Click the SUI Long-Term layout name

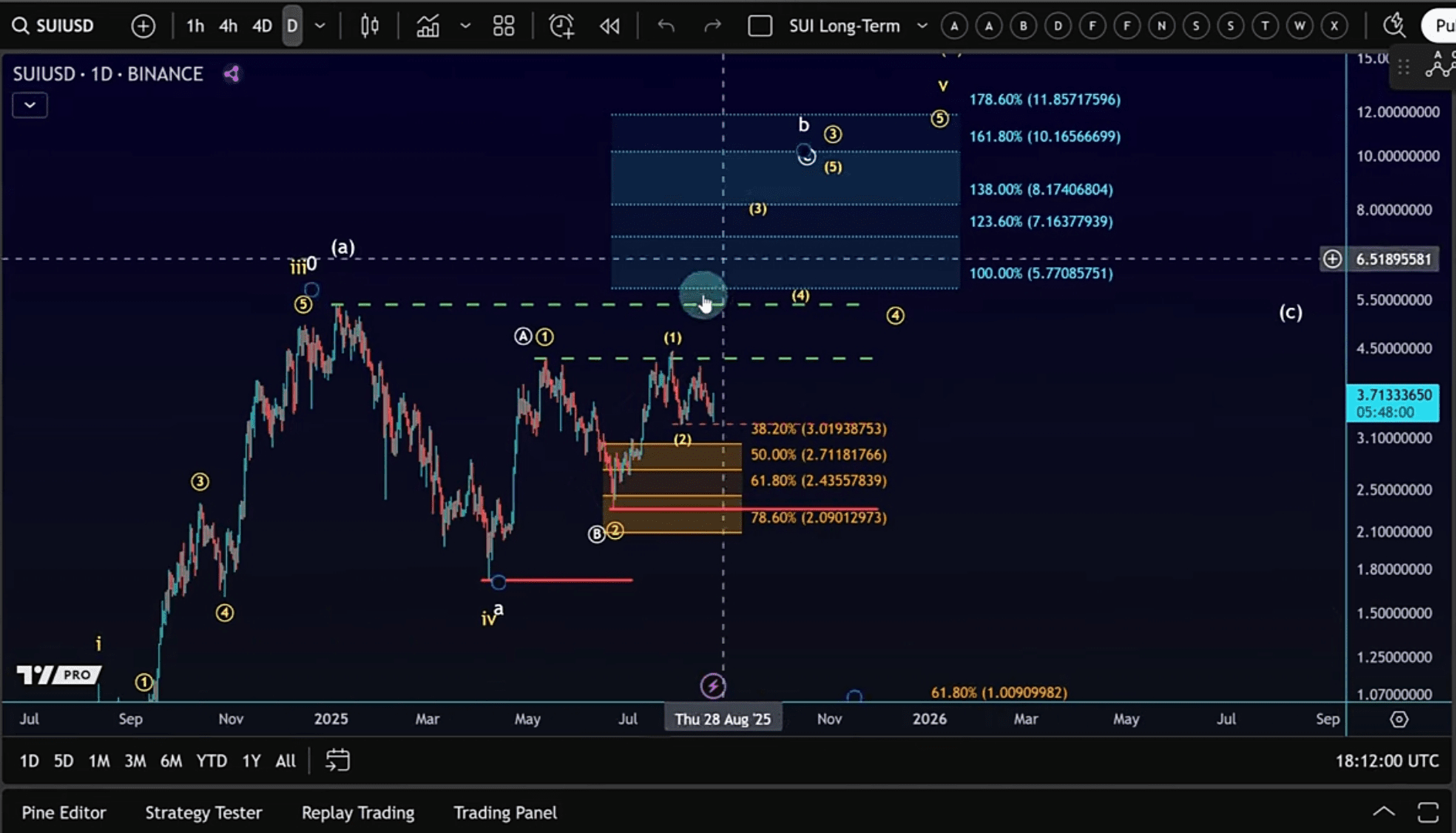click(x=844, y=26)
